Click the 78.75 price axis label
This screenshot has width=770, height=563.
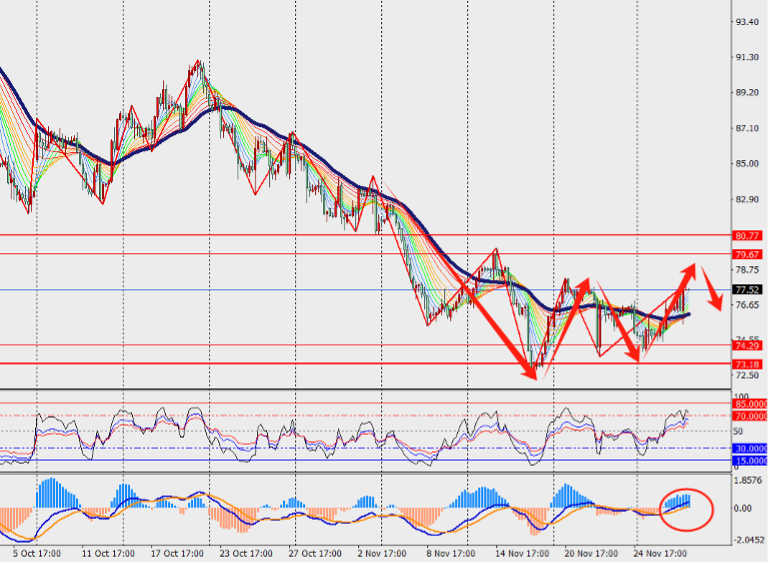click(747, 270)
